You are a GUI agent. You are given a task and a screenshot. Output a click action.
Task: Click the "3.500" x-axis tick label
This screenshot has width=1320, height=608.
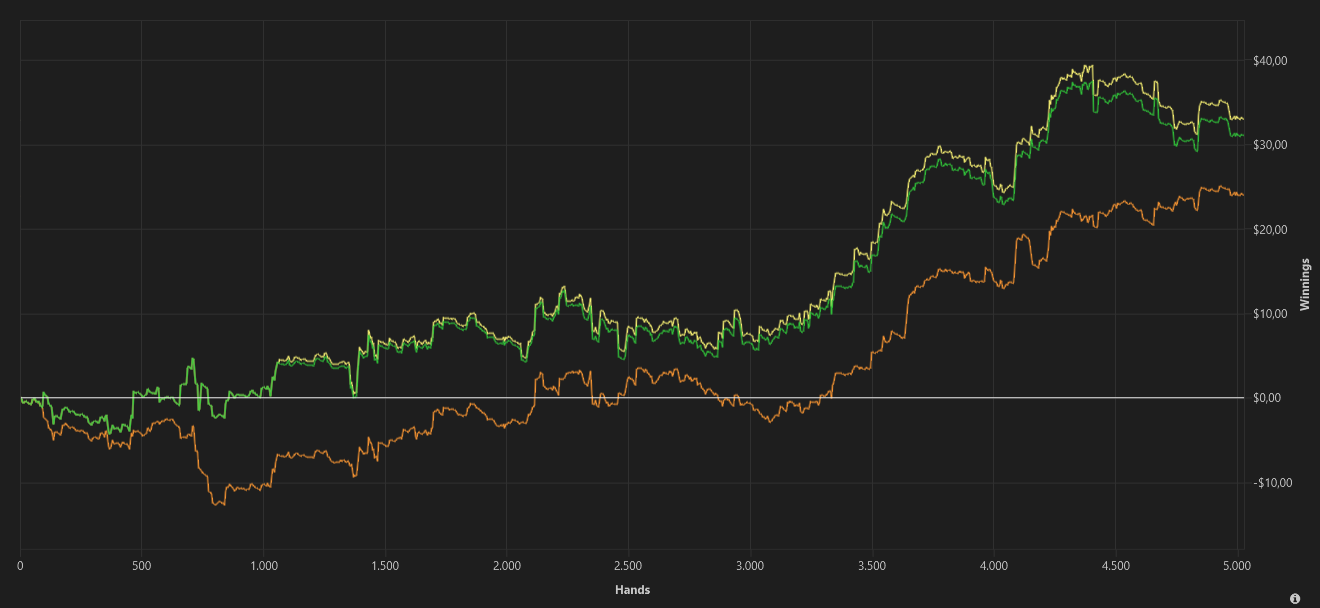point(872,565)
